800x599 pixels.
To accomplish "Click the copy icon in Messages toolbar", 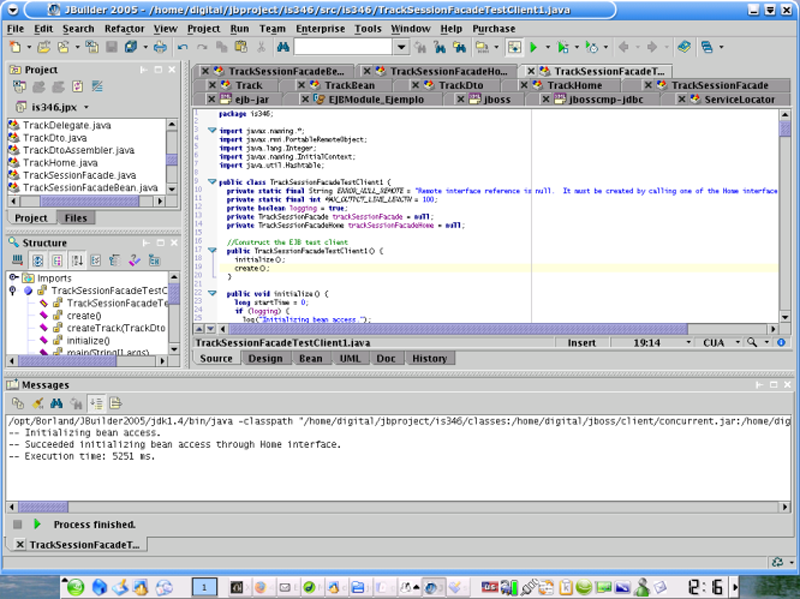I will coord(19,403).
